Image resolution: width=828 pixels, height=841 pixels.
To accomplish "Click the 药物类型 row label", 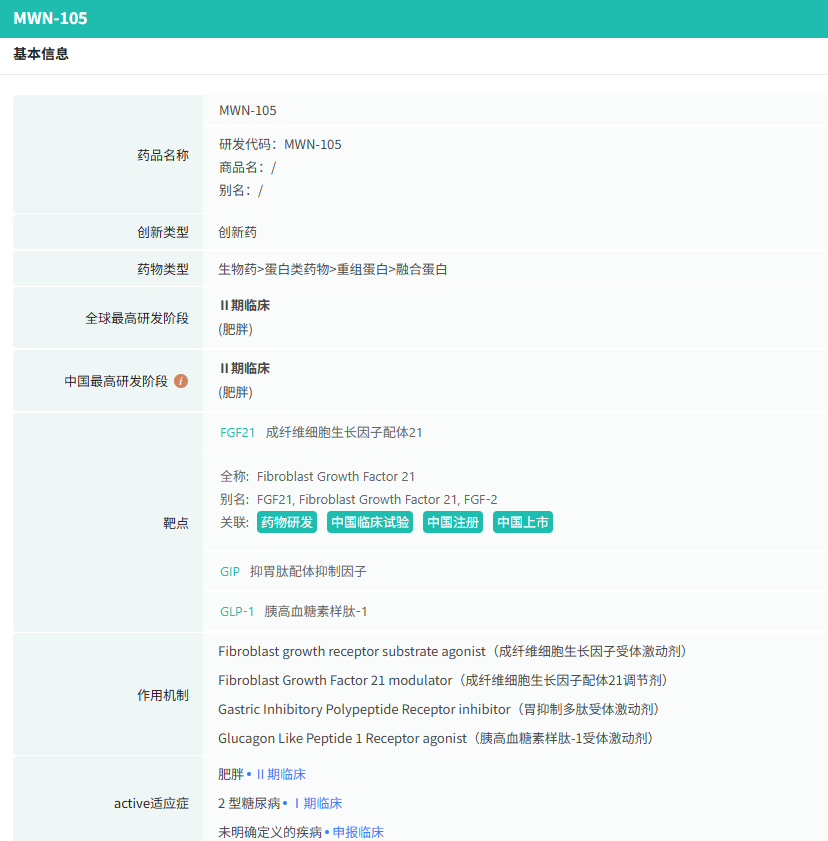I will (163, 269).
